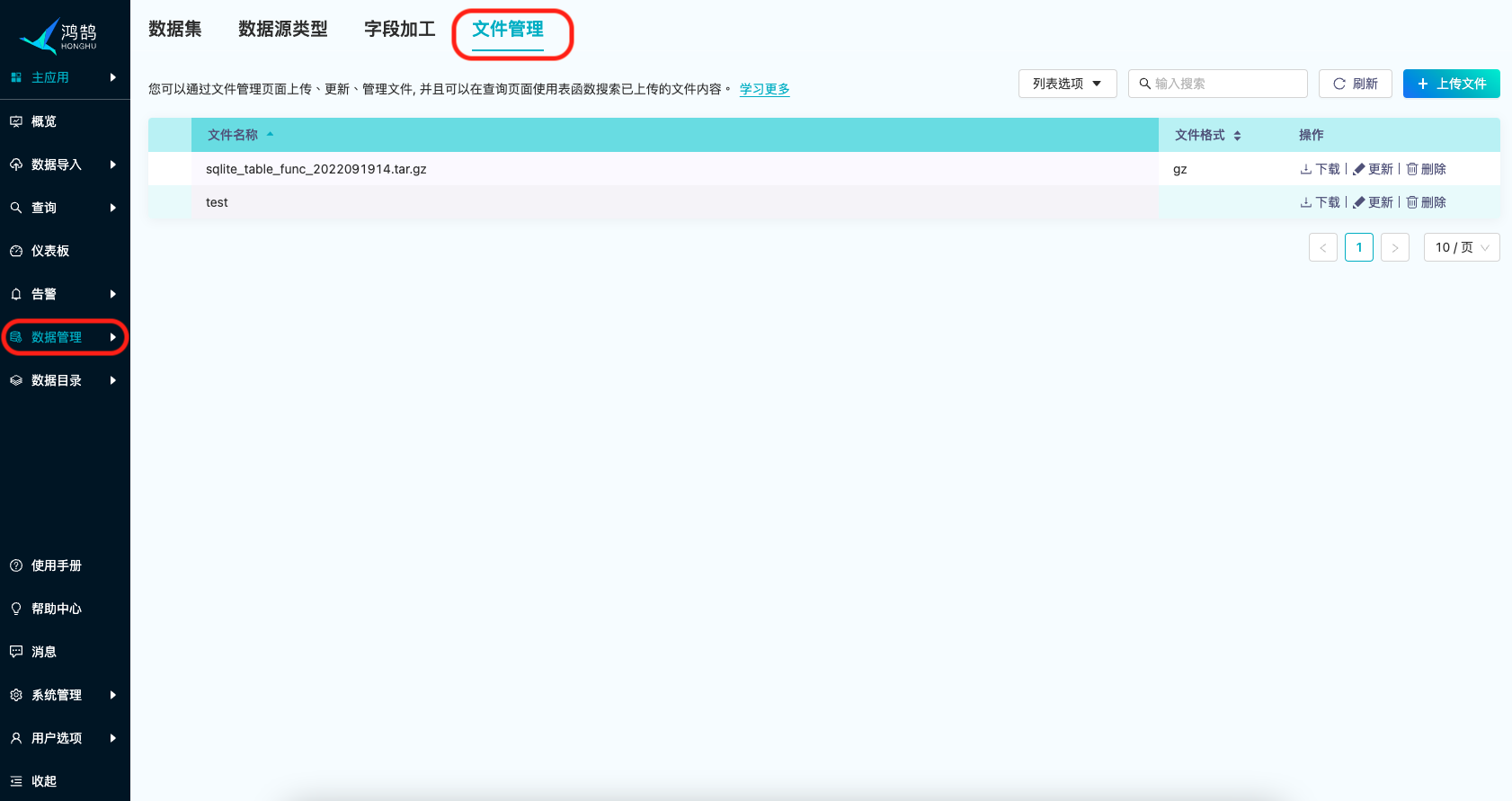The height and width of the screenshot is (801, 1512).
Task: Switch to the 数据集 tab
Action: pyautogui.click(x=175, y=29)
